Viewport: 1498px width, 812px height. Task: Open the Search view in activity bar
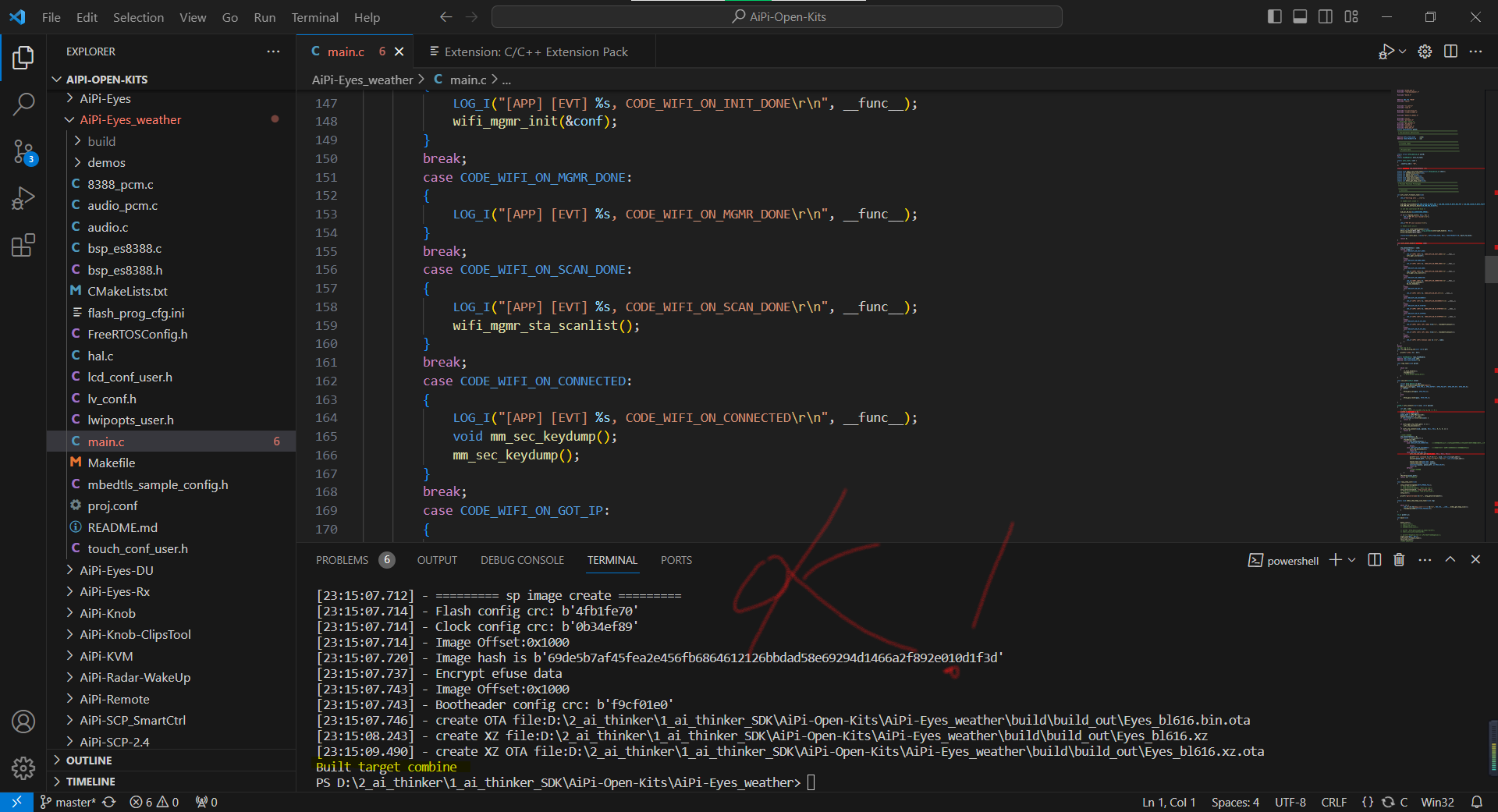tap(23, 105)
